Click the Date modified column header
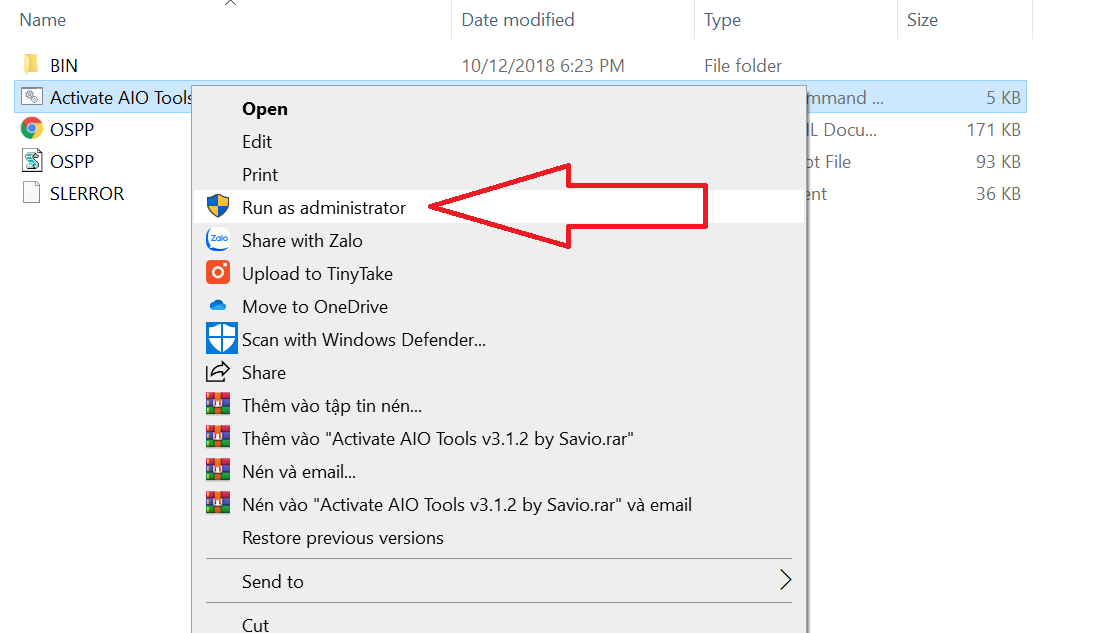 click(516, 19)
